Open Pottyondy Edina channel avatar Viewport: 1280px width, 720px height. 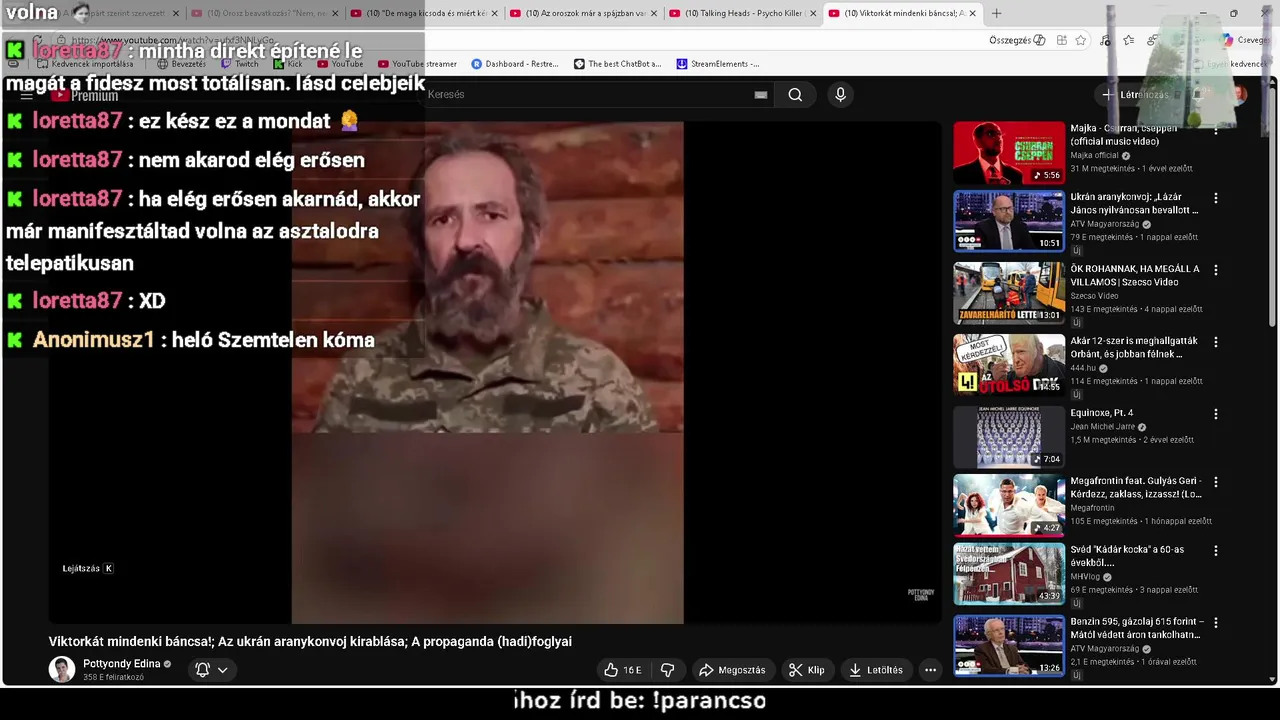[x=62, y=670]
